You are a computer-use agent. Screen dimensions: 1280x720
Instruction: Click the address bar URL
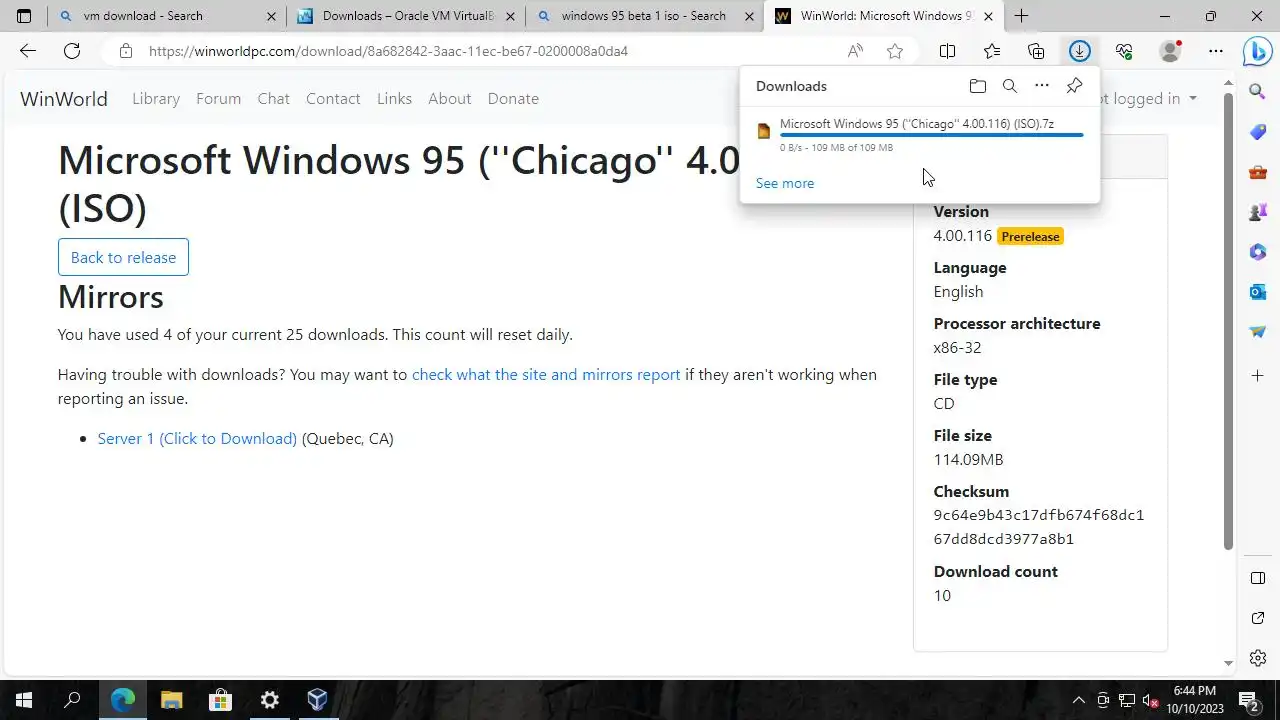(x=388, y=51)
